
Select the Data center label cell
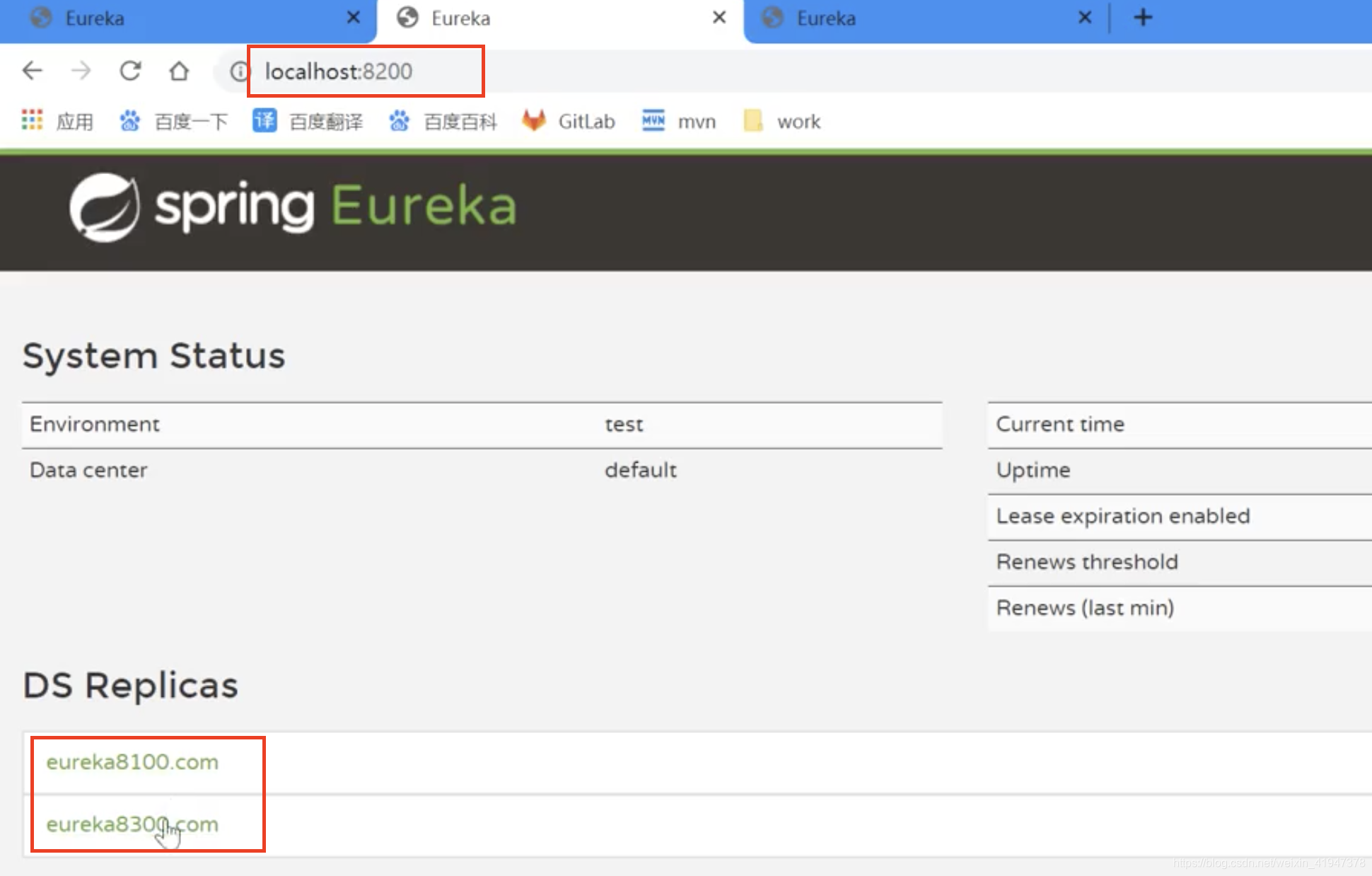88,470
